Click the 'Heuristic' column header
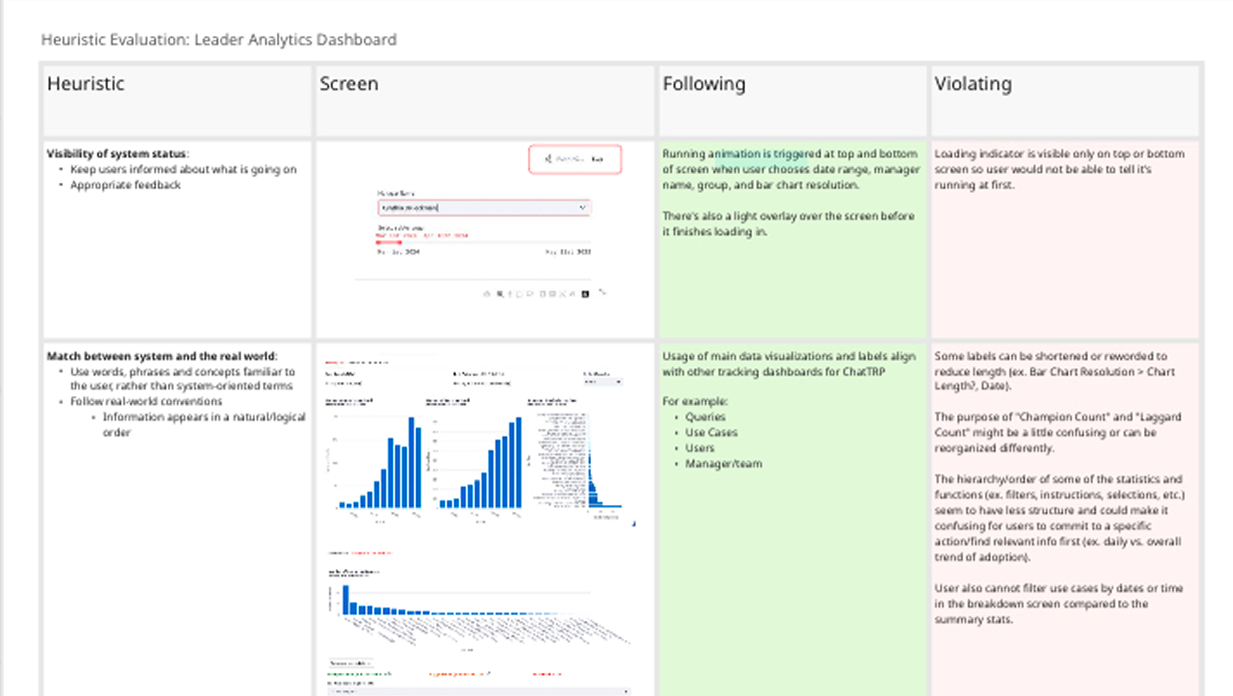This screenshot has height=696, width=1233. (x=86, y=84)
